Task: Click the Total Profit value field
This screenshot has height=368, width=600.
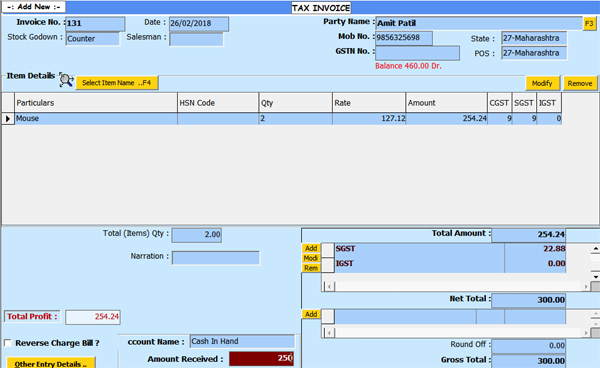Action: pos(93,317)
